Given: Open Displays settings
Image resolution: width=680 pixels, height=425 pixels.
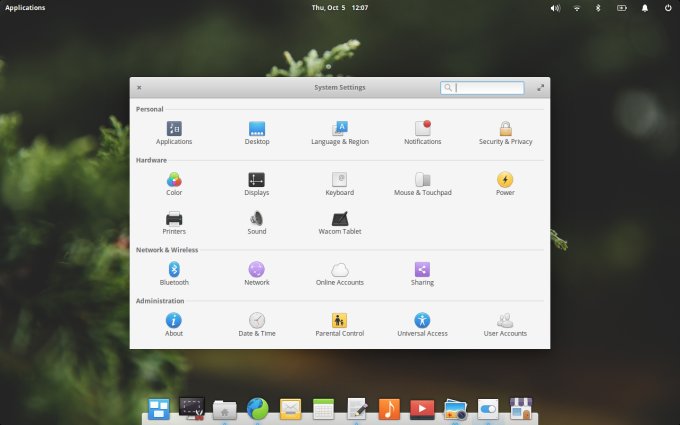Looking at the screenshot, I should point(257,184).
